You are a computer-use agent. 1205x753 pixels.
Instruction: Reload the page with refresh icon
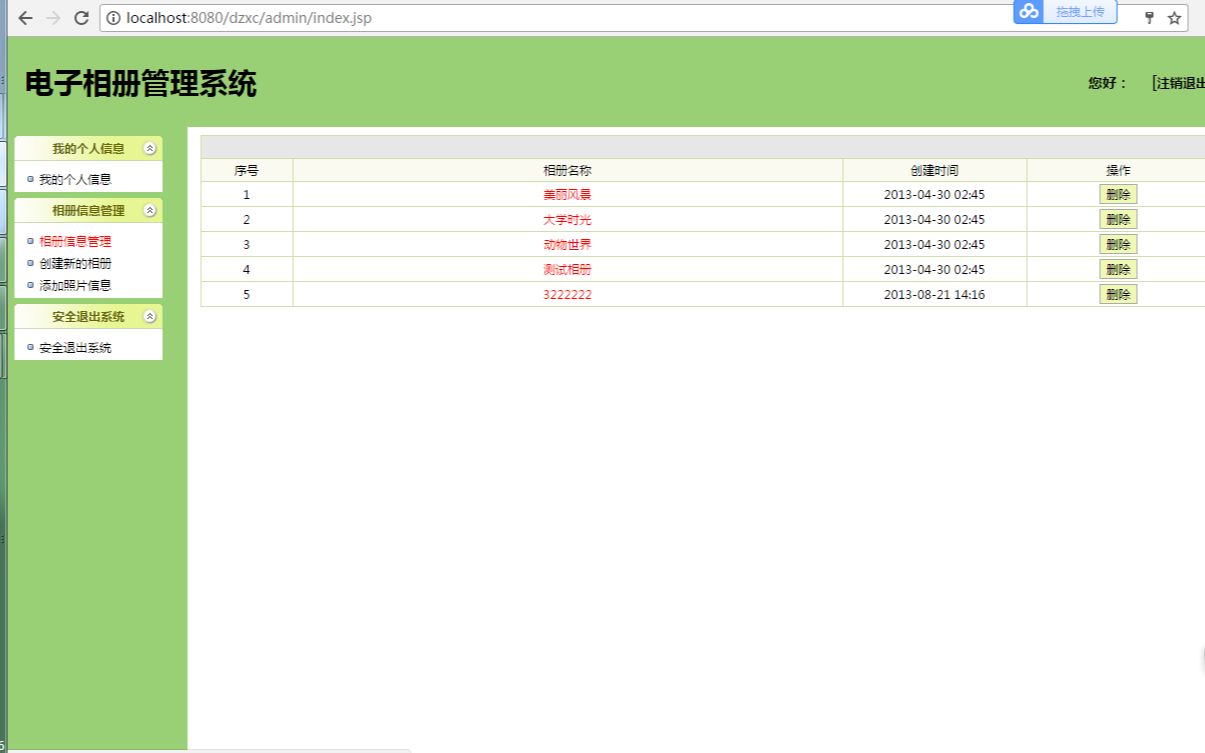[x=79, y=17]
